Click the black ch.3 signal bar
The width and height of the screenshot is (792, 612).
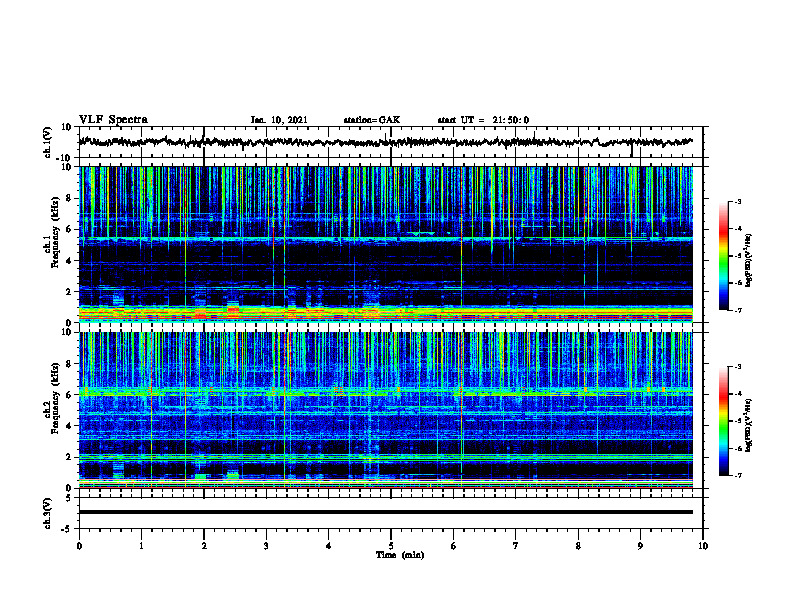tap(386, 512)
